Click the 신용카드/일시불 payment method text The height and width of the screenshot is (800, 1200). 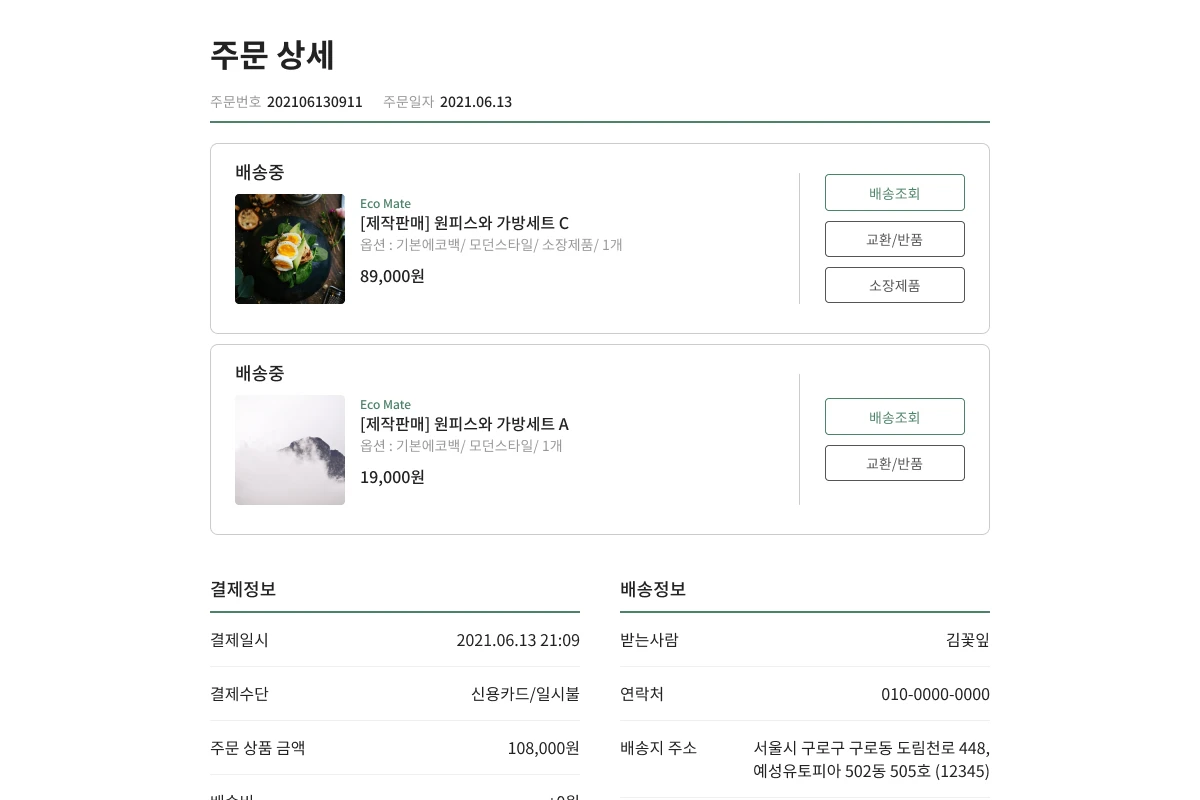[525, 694]
